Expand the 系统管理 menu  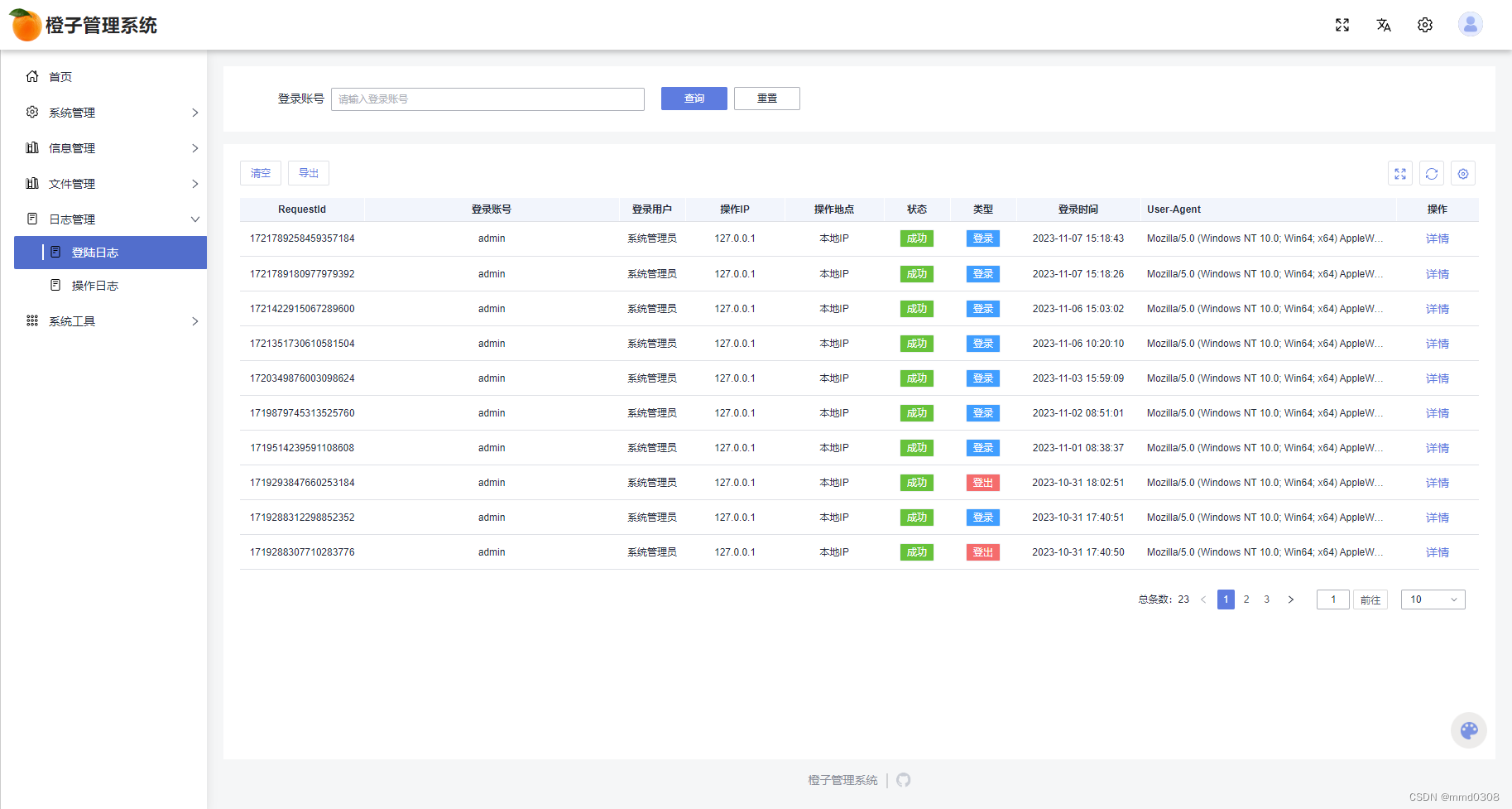pos(195,113)
